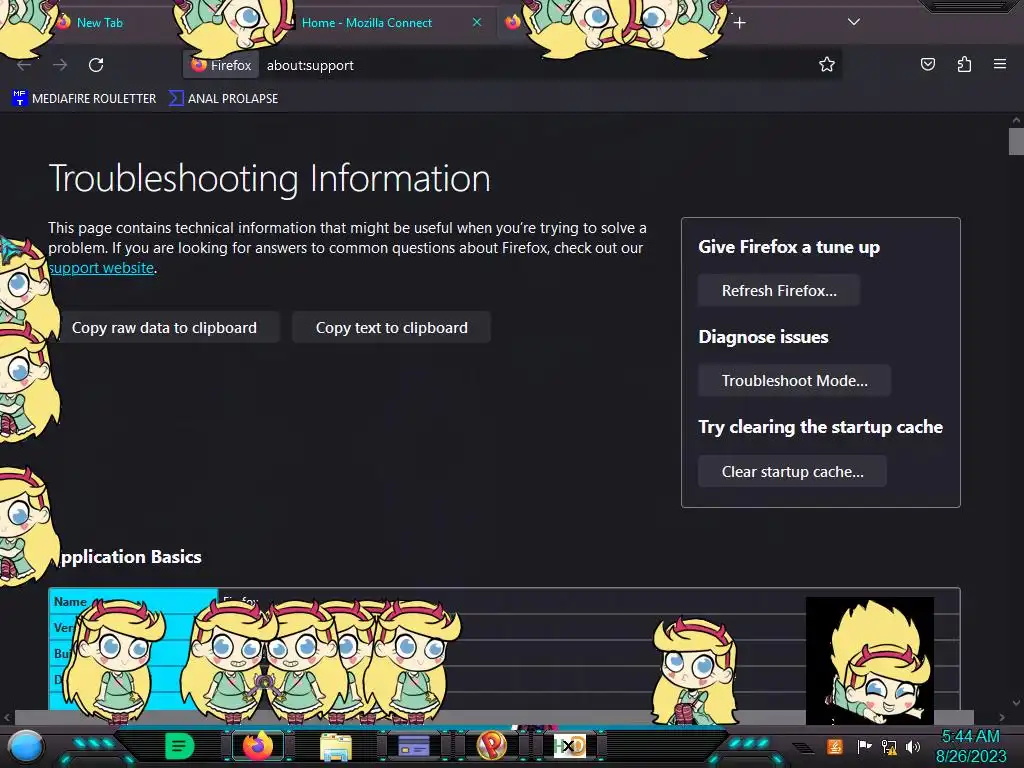Click the network tray icon

889,746
